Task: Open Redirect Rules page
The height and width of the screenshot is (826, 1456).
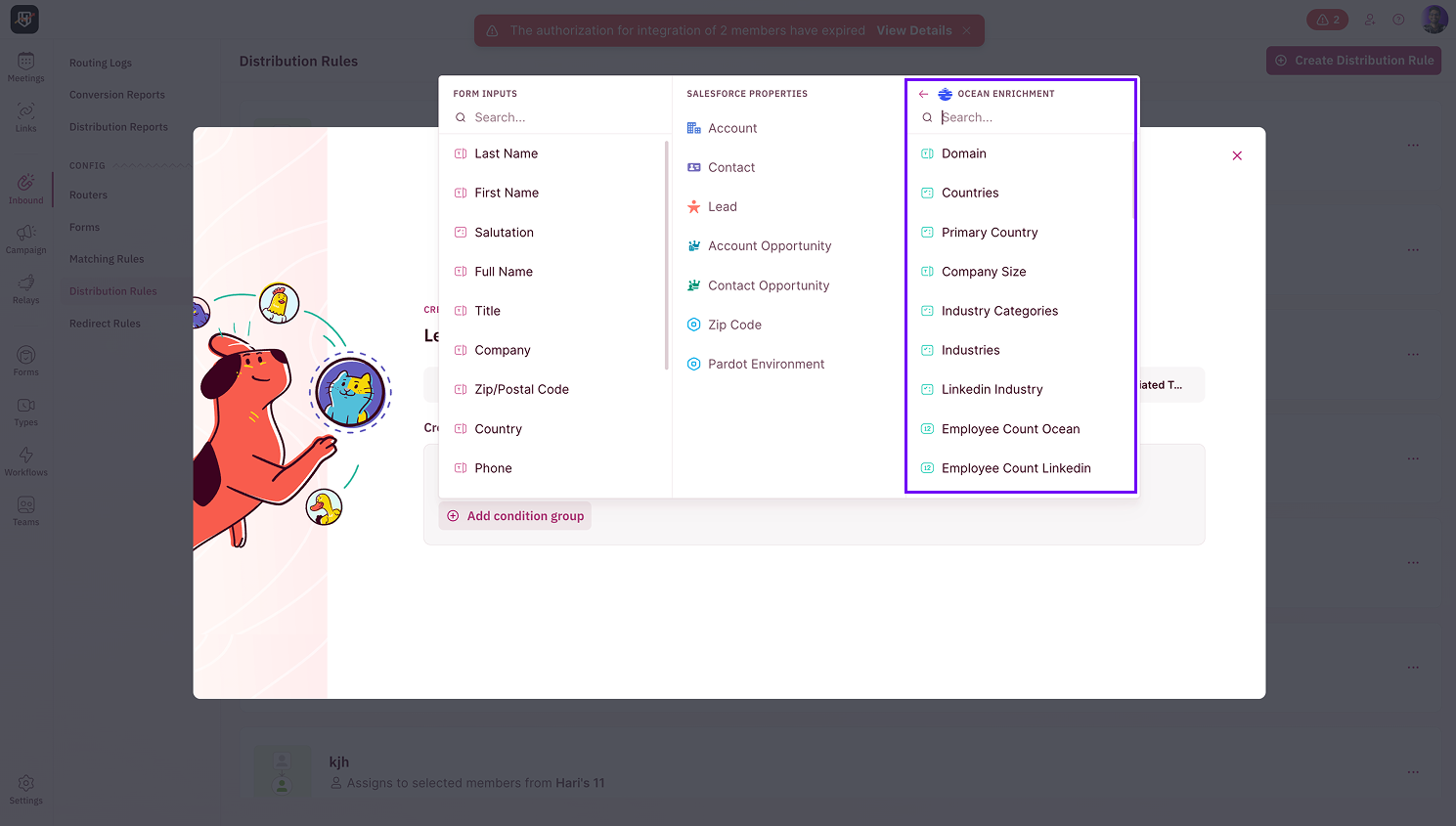Action: click(x=105, y=324)
